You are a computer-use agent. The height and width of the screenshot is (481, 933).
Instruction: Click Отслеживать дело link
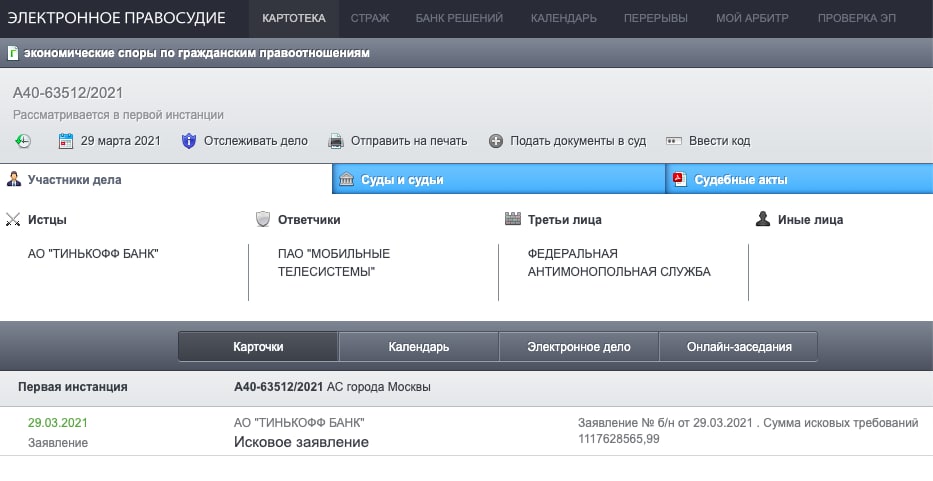click(x=256, y=141)
